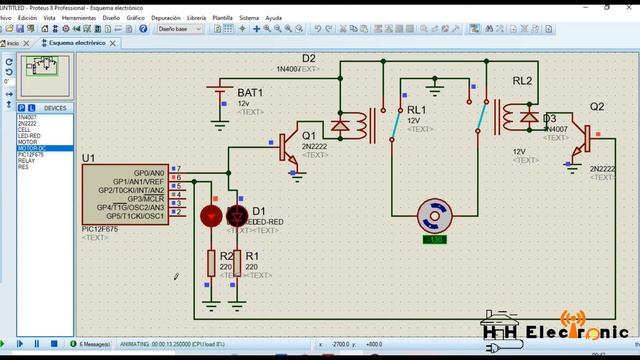Viewport: 640px width, 360px height.
Task: Select MOTOR-DC in the devices list
Action: [45, 148]
